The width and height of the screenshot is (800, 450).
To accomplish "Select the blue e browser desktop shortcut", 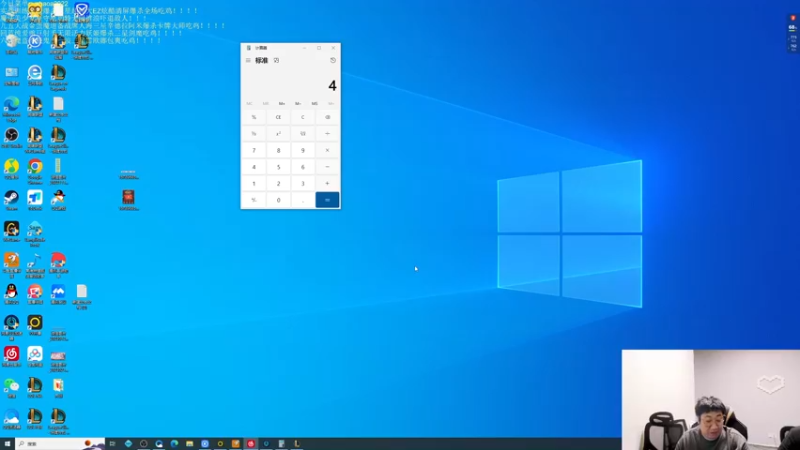I will [x=35, y=76].
